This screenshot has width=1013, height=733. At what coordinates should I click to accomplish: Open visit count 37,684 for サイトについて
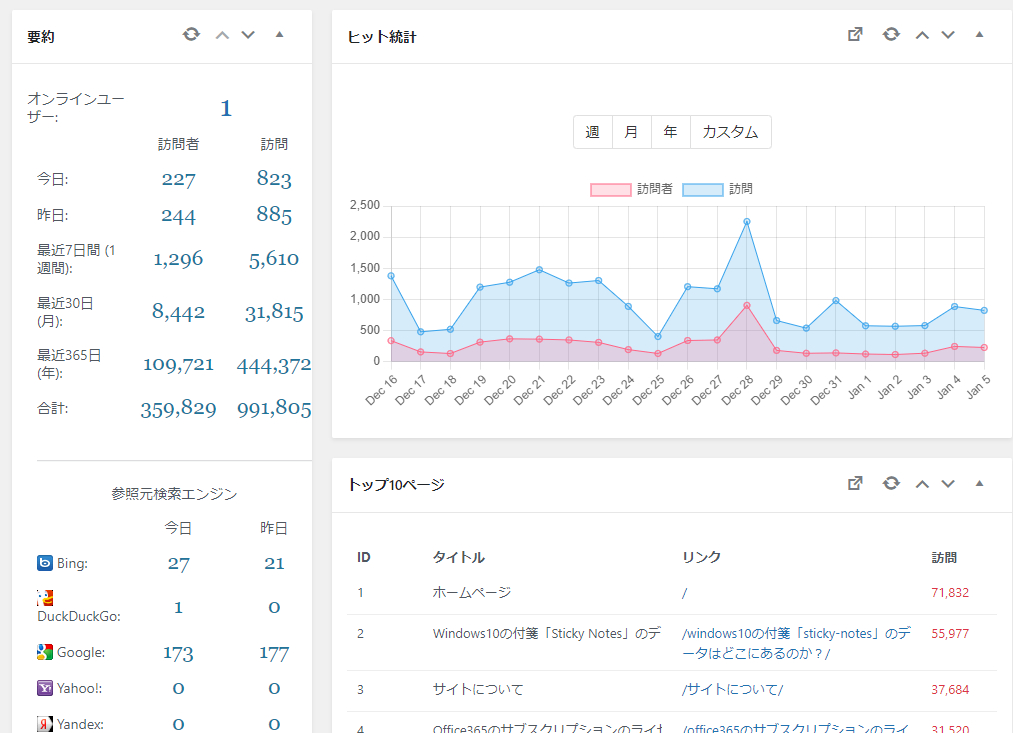click(x=950, y=690)
